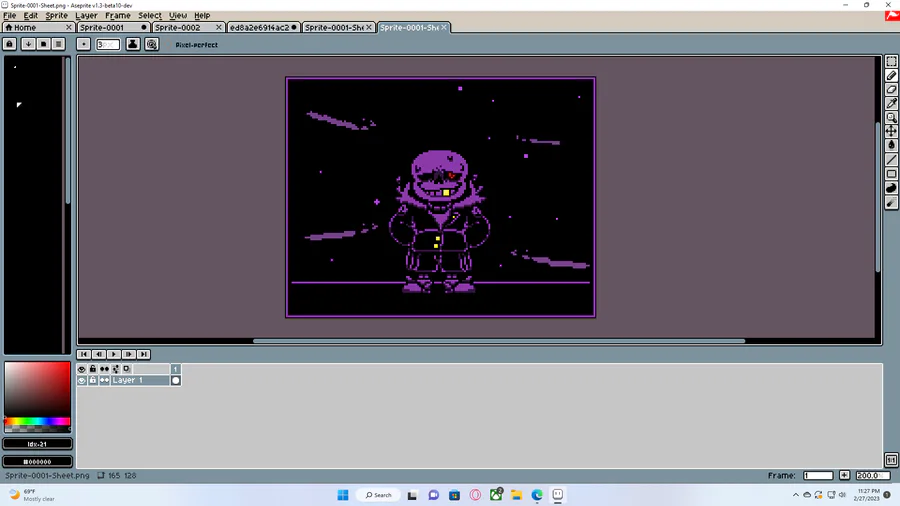Click the brush size input field

108,44
